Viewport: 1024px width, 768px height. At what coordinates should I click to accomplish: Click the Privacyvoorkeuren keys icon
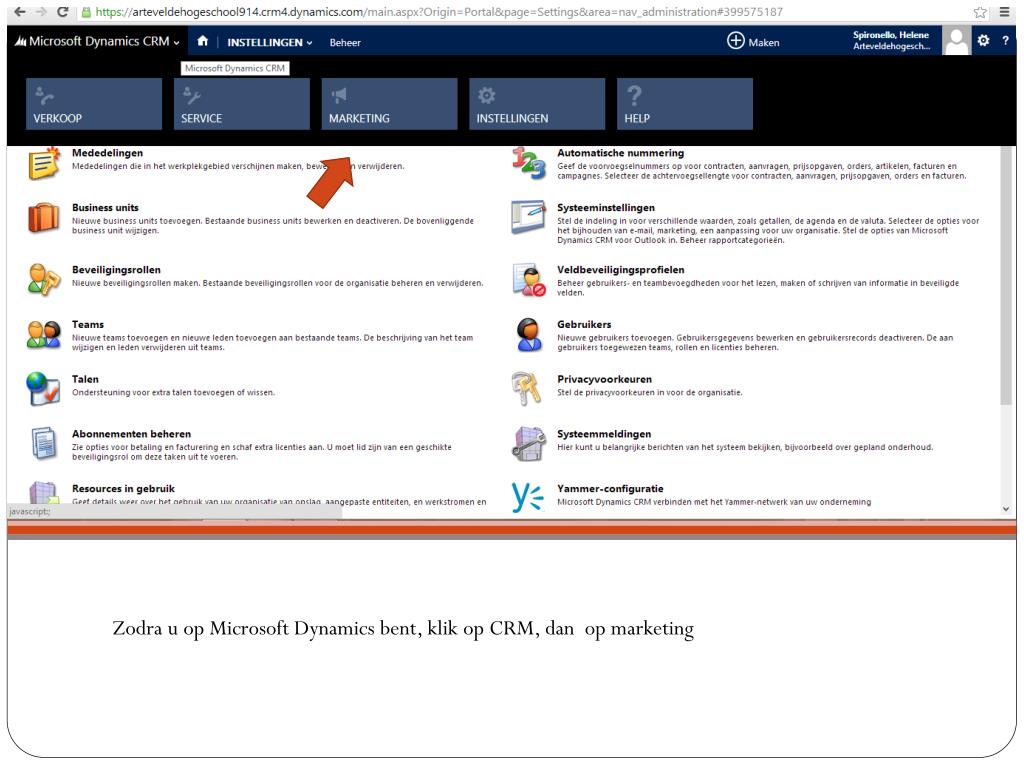point(526,389)
